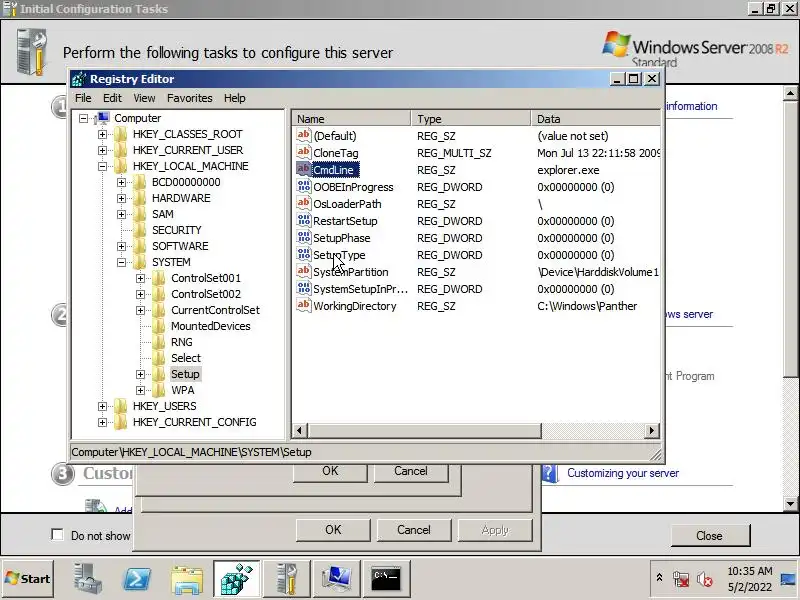Viewport: 800px width, 600px height.
Task: Select the RNG folder icon
Action: 159,342
